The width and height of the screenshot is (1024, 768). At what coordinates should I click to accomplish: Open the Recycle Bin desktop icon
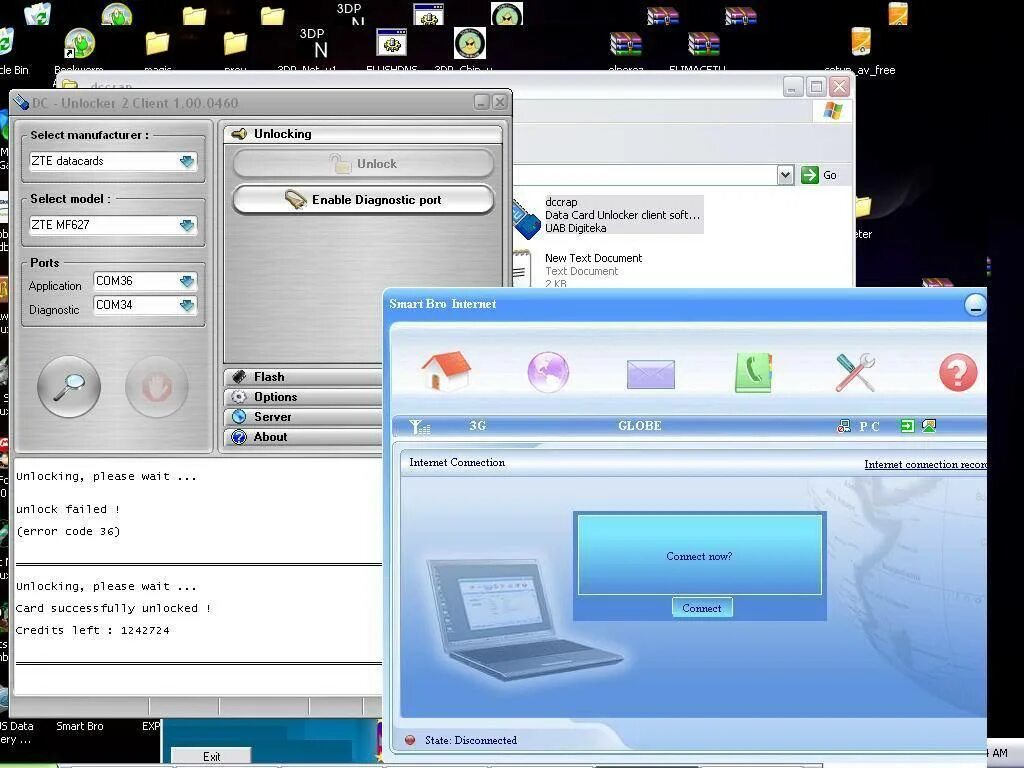point(7,43)
